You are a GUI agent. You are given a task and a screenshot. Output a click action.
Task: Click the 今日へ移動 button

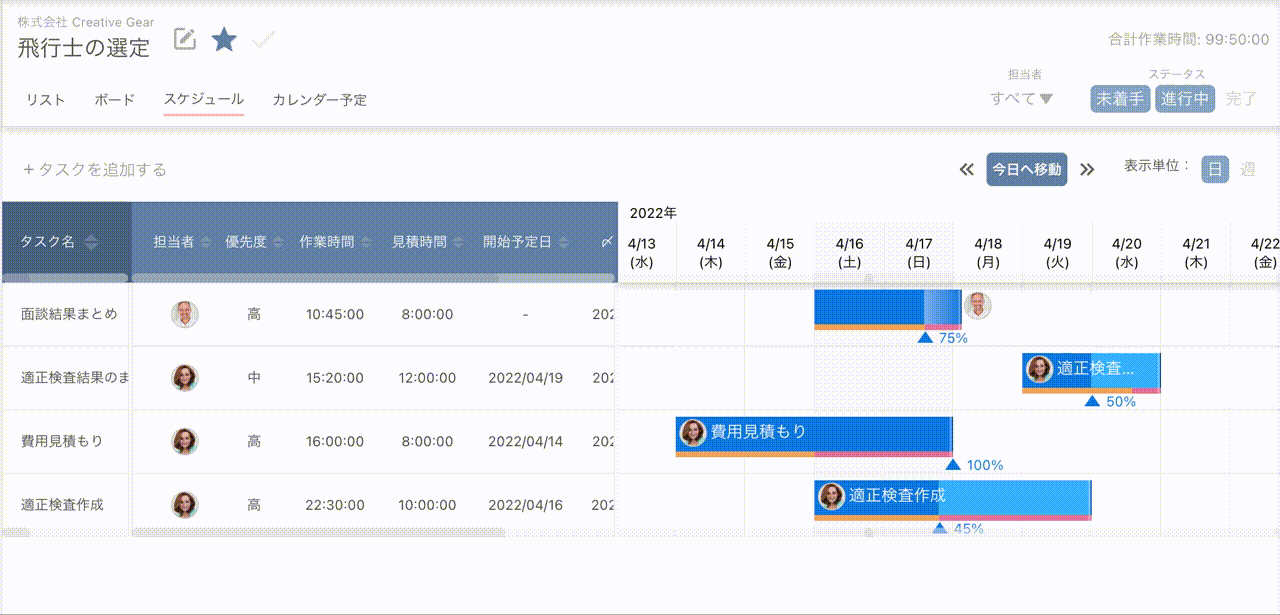pos(1026,169)
